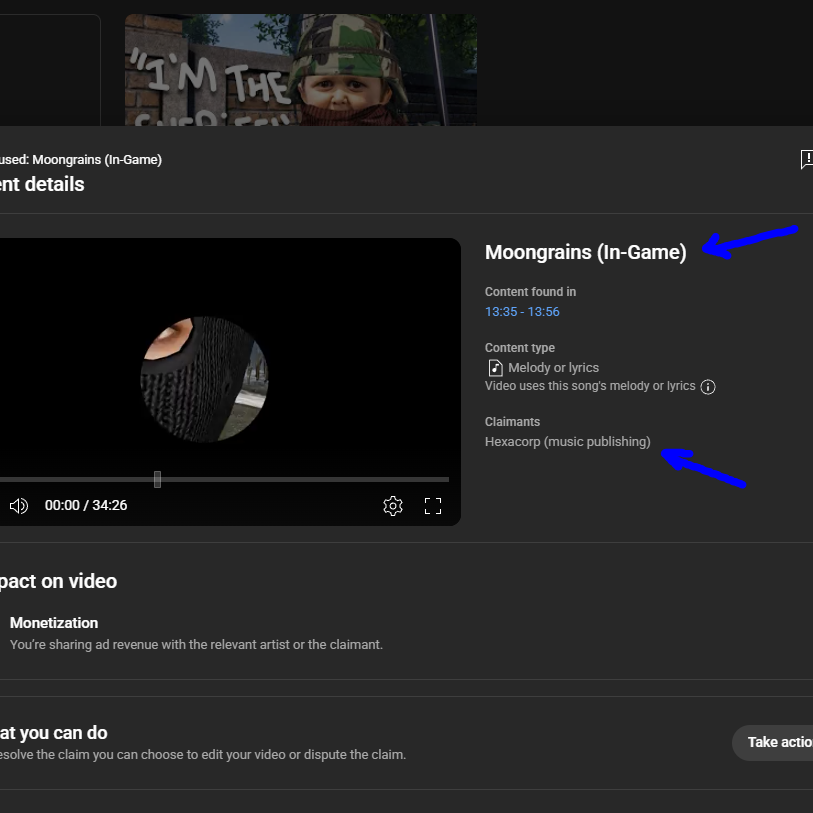Click the info icon beside melody or lyrics
The image size is (813, 813).
coord(708,387)
